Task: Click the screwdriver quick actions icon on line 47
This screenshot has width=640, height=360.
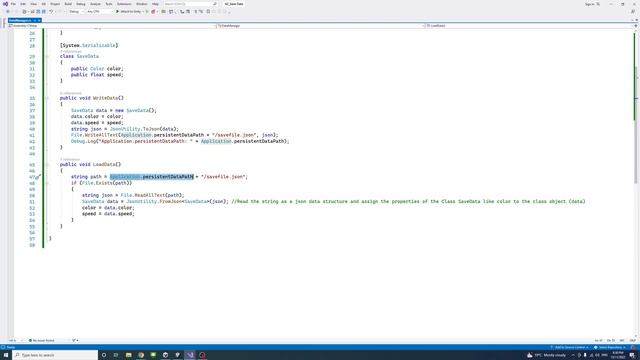Action: (38, 177)
